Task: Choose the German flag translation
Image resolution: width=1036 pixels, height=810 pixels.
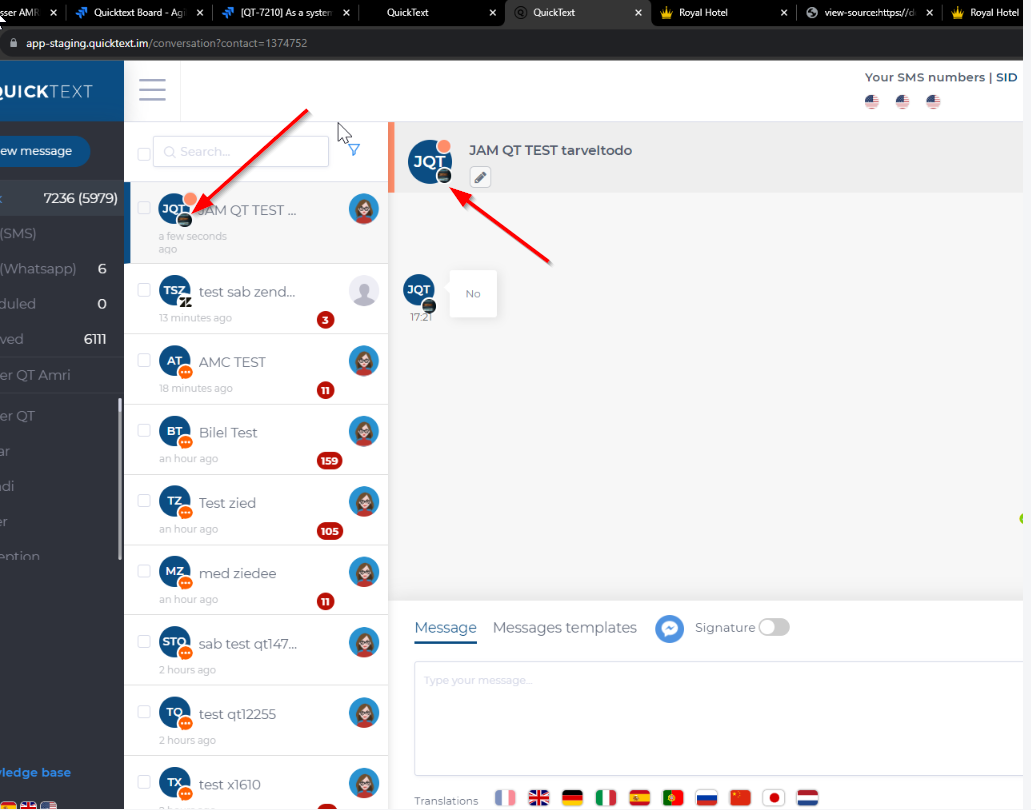Action: (x=572, y=798)
